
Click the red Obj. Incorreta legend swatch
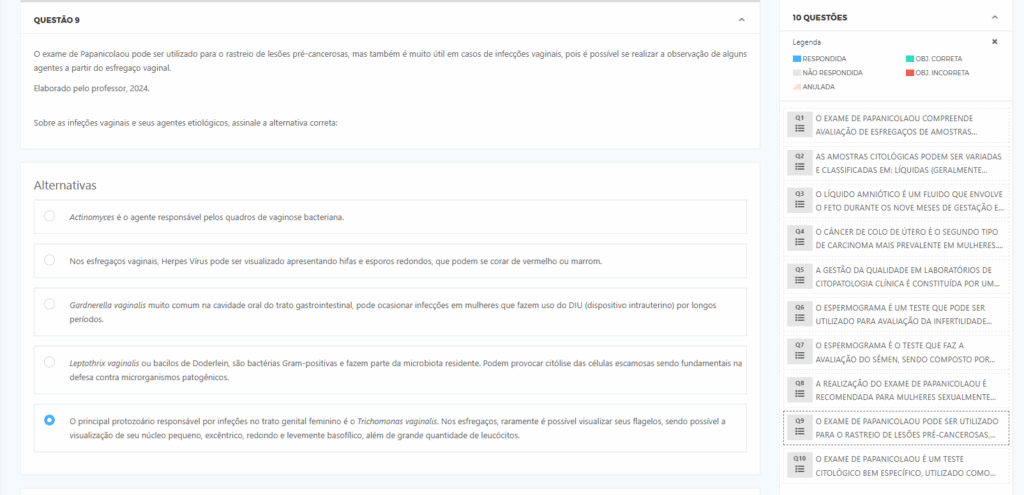[x=908, y=73]
